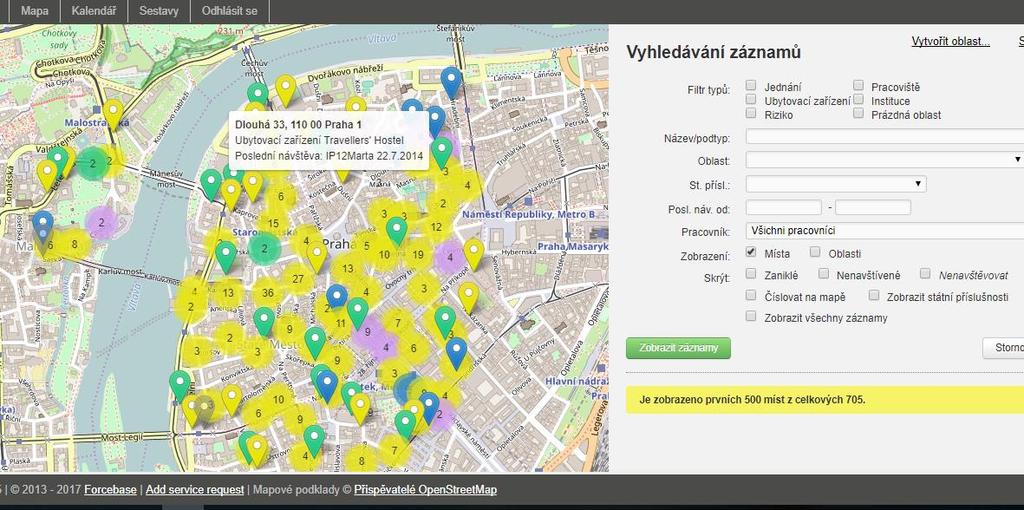Viewport: 1024px width, 510px height.
Task: Open green cluster 2 beside Malostranská pins
Action: point(93,163)
